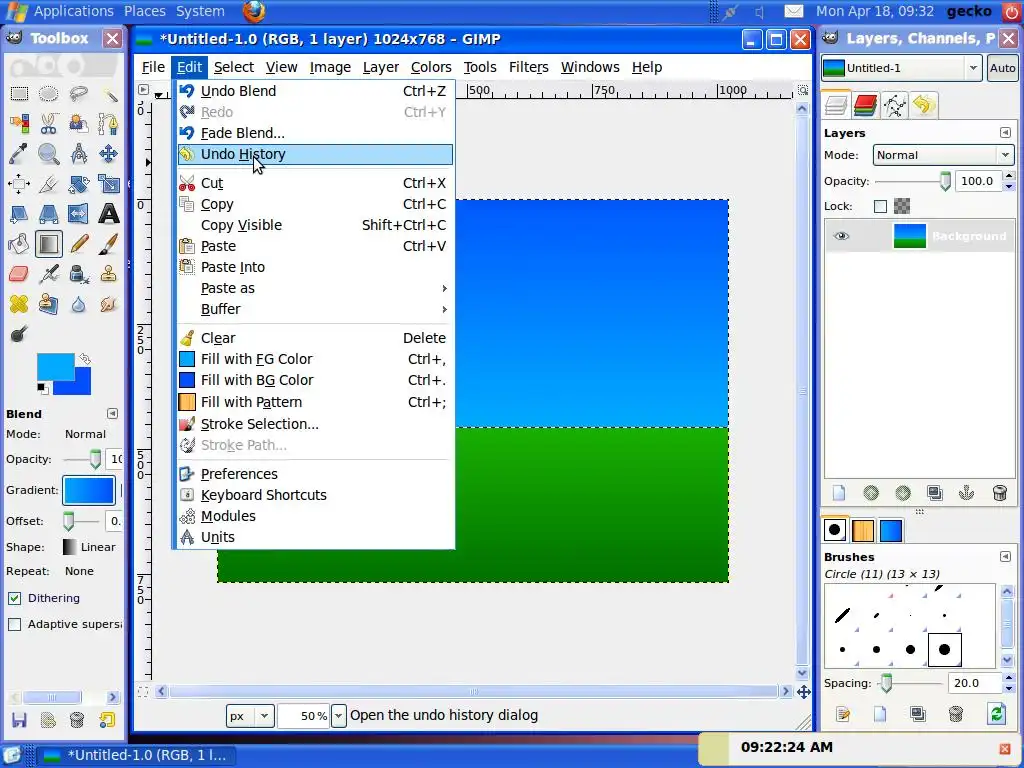Viewport: 1024px width, 768px height.
Task: Select the Paintbrush tool
Action: tap(108, 244)
